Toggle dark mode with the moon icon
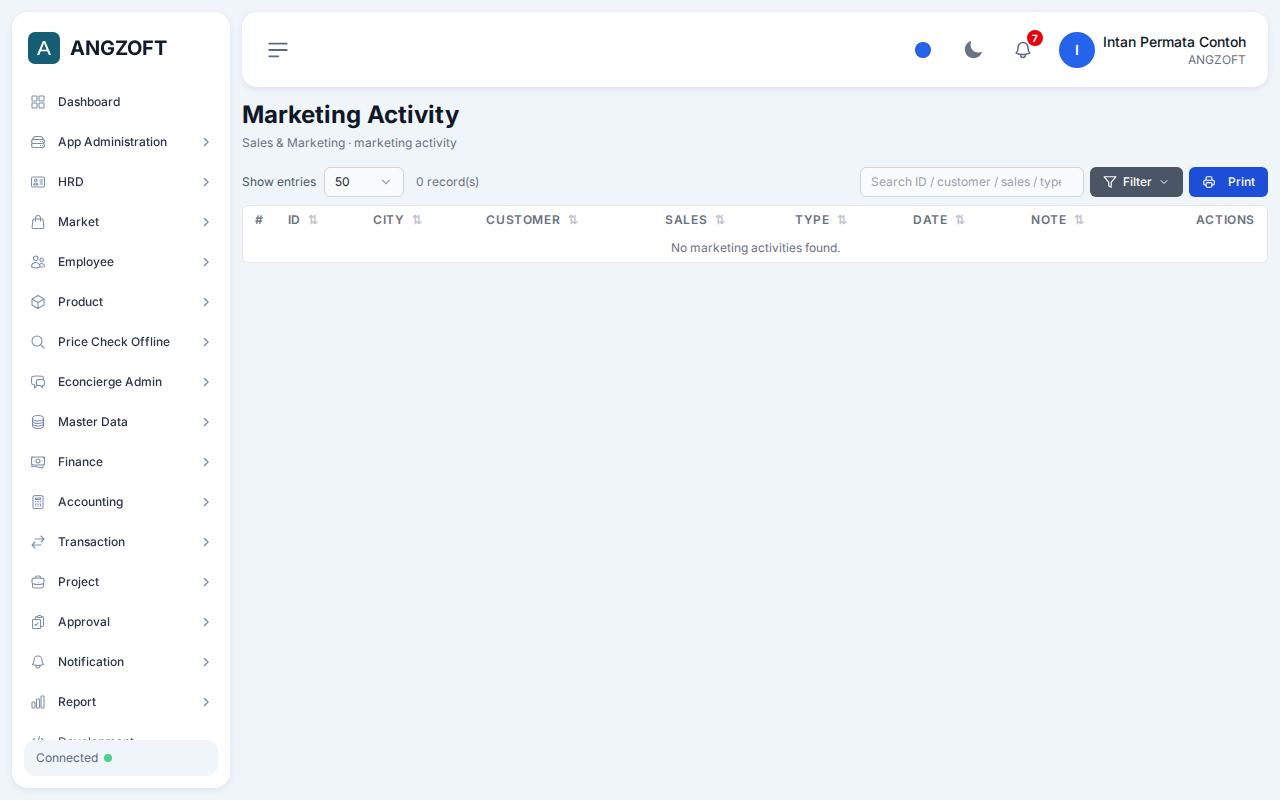This screenshot has height=800, width=1280. click(973, 50)
